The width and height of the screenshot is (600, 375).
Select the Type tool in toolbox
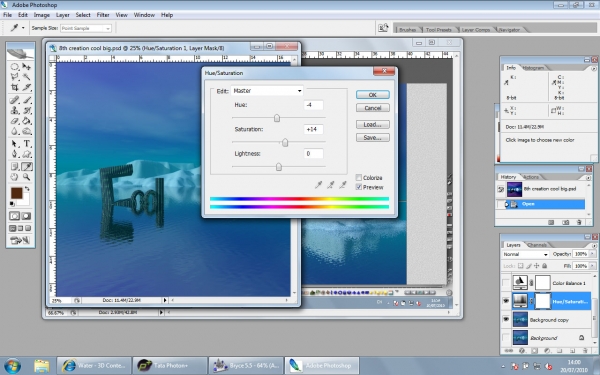tap(27, 143)
